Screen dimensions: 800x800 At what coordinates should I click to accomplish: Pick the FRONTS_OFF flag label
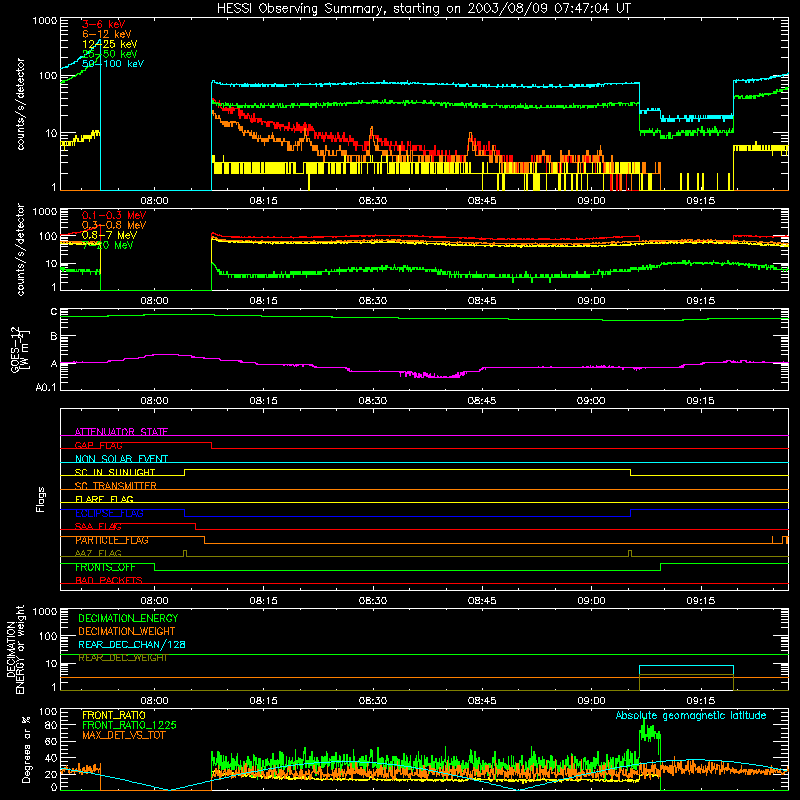[105, 567]
